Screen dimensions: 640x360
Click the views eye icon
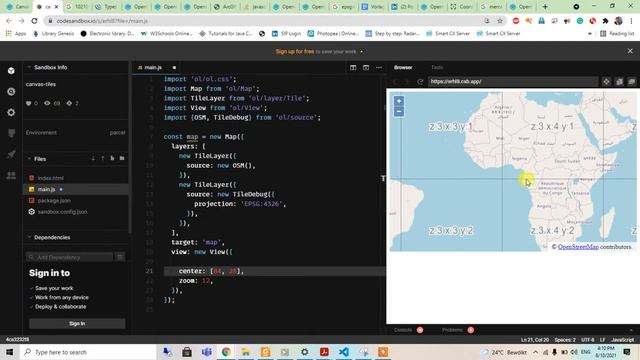[x=47, y=103]
